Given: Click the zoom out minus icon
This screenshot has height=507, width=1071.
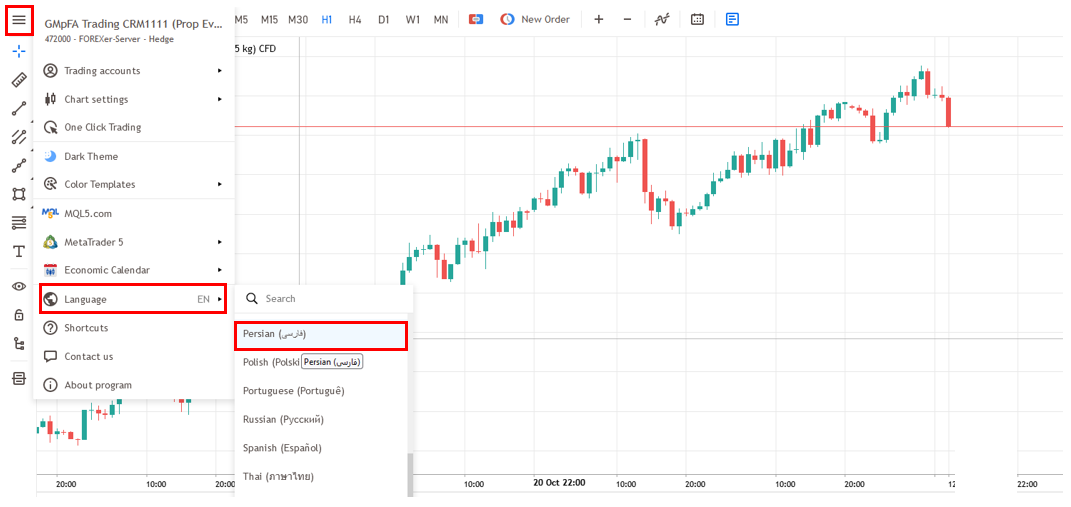Looking at the screenshot, I should click(627, 19).
